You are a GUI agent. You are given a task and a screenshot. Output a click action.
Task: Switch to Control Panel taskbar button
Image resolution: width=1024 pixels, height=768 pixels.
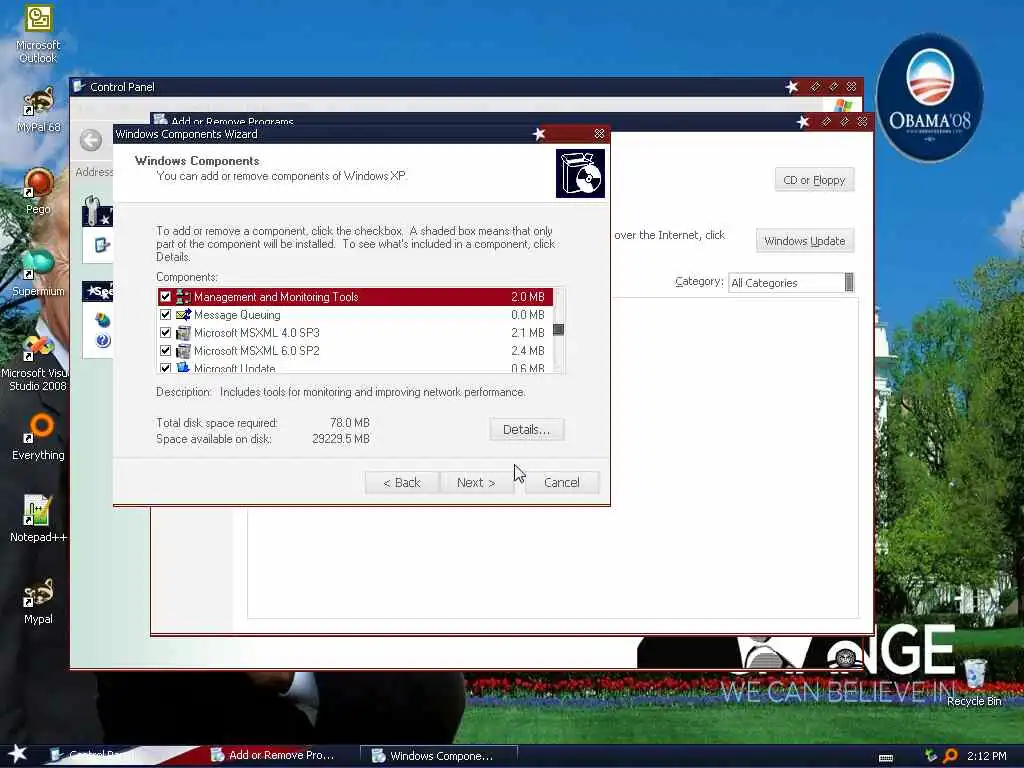pos(121,755)
